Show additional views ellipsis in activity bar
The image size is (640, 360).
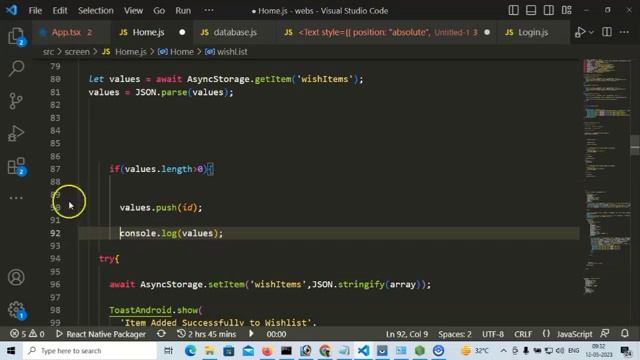[x=16, y=198]
